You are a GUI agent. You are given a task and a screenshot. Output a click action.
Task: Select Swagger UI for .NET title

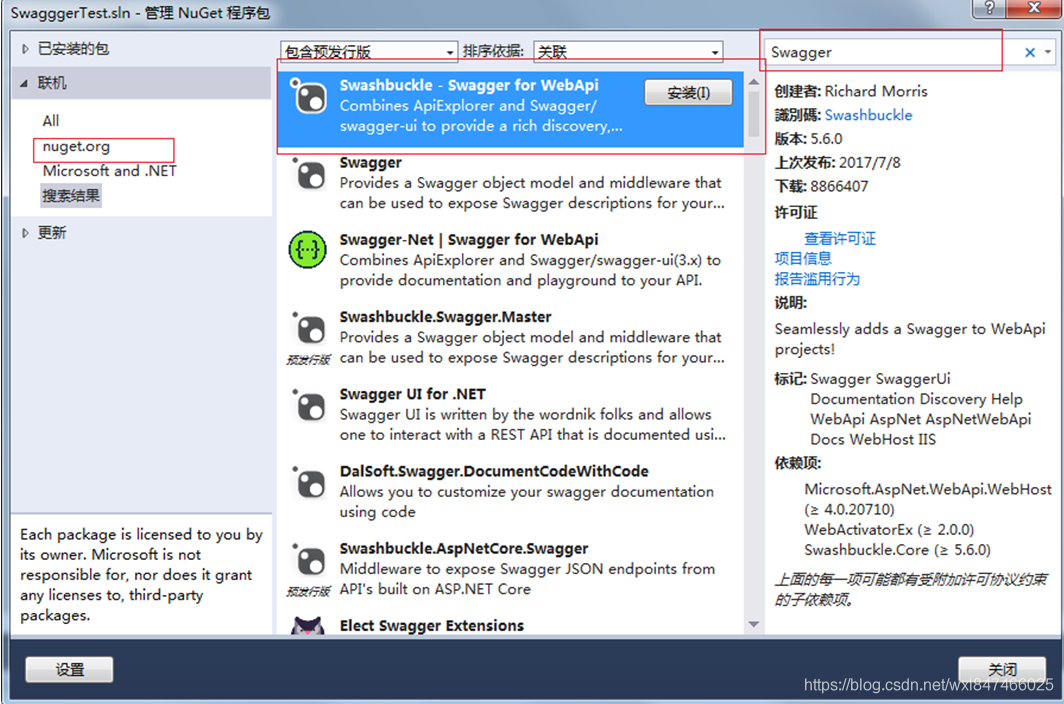[x=413, y=394]
